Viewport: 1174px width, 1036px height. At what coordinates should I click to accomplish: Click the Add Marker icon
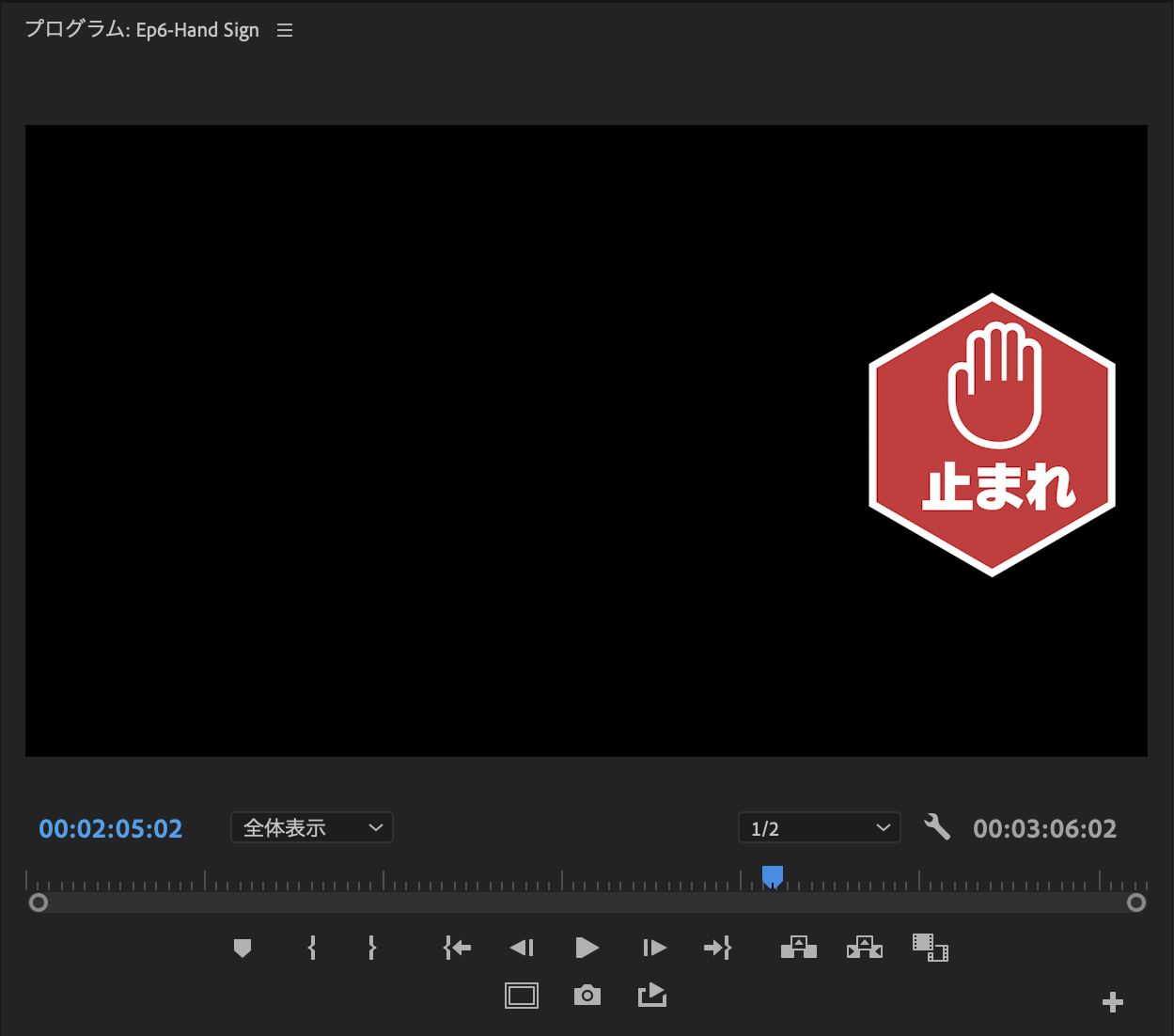click(243, 948)
